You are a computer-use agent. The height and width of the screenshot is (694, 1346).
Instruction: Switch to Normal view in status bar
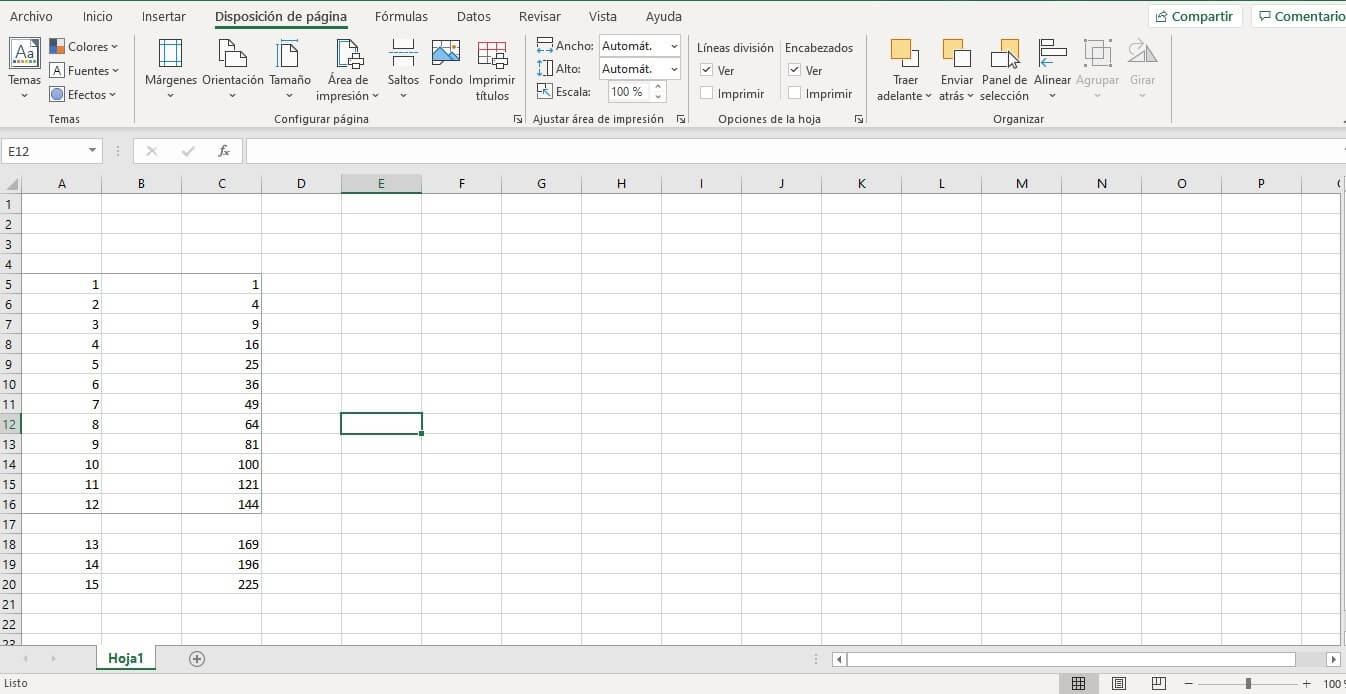(x=1078, y=684)
